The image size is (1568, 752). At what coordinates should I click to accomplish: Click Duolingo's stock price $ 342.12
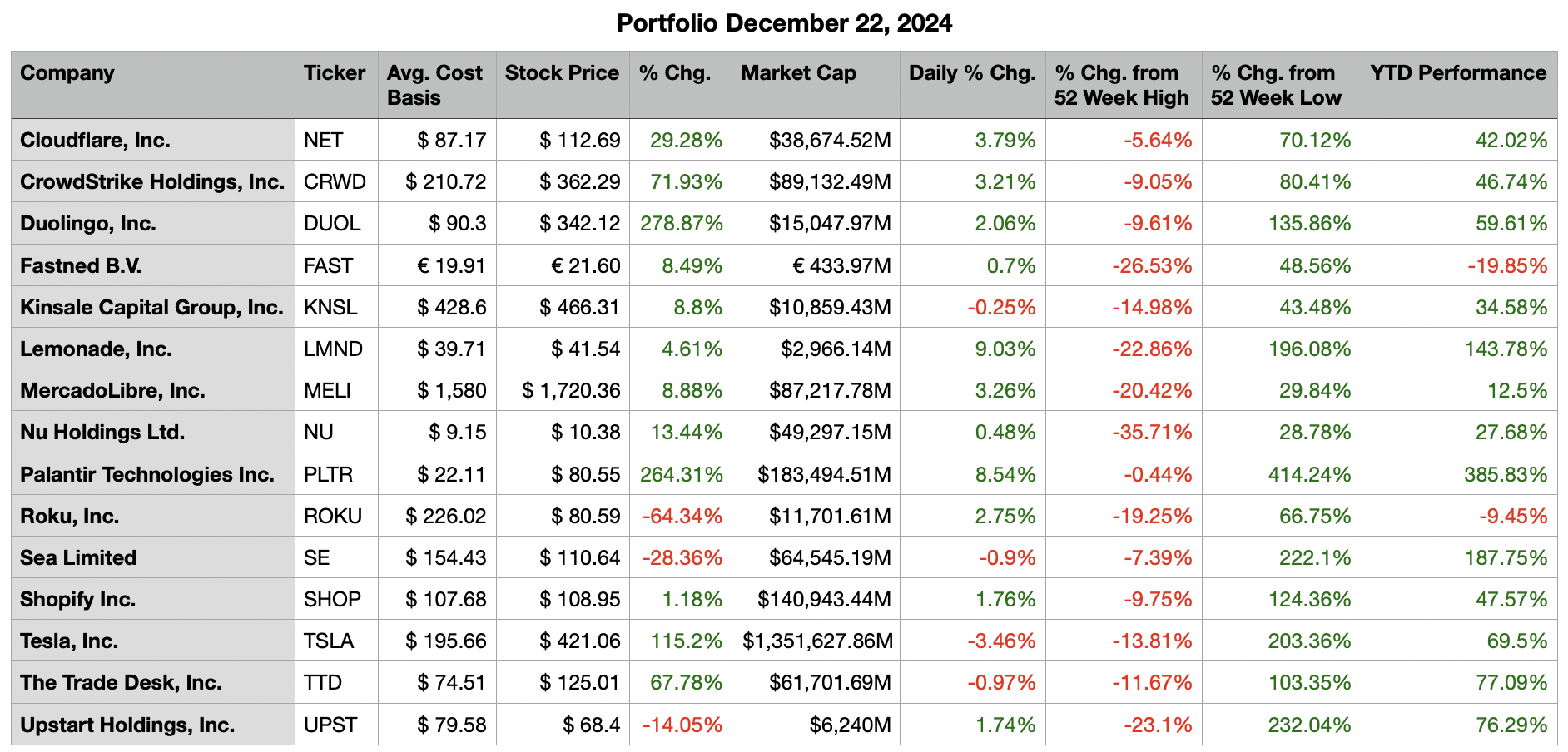[579, 224]
